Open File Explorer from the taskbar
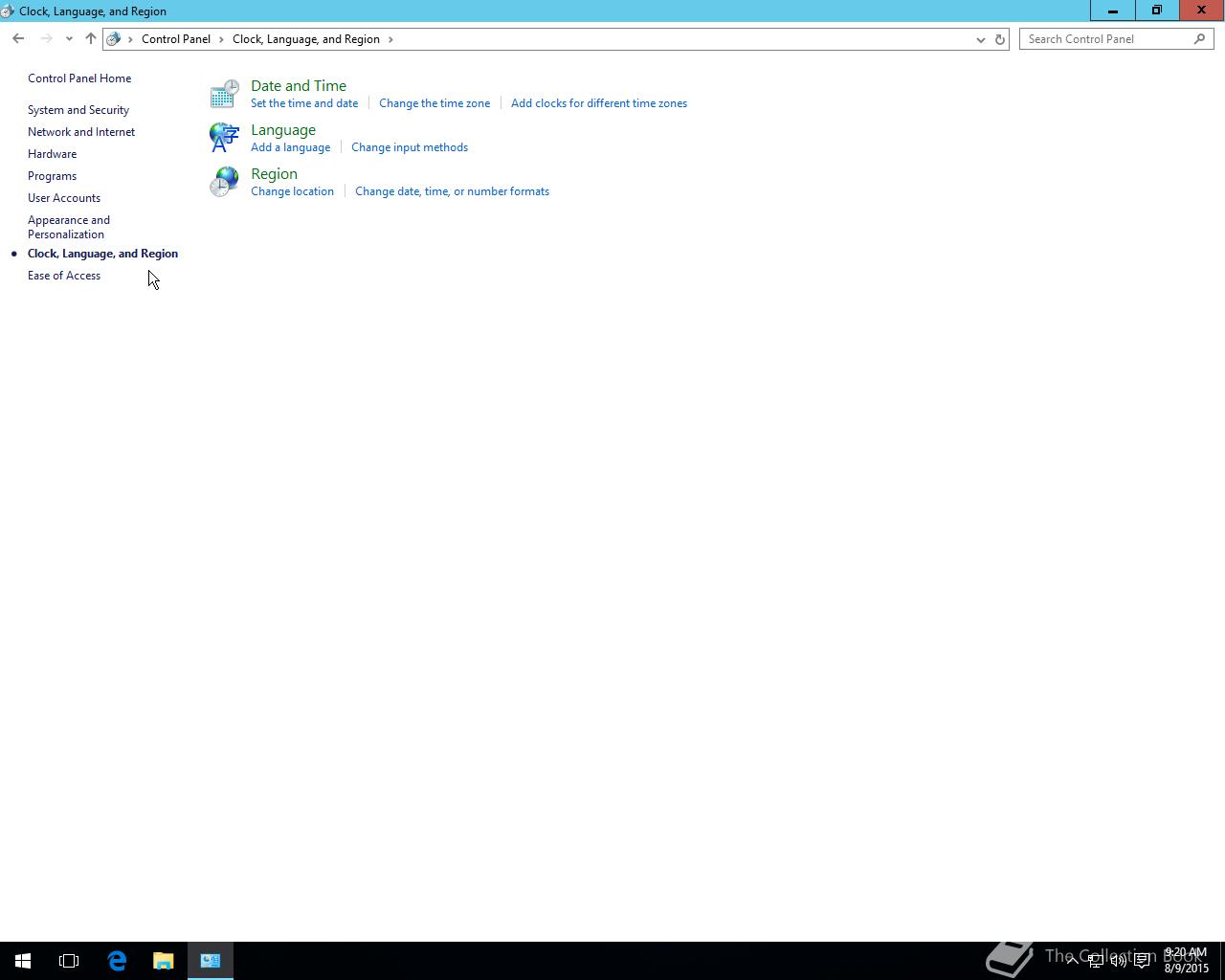Screen dimensions: 1225x980 pyautogui.click(x=164, y=961)
